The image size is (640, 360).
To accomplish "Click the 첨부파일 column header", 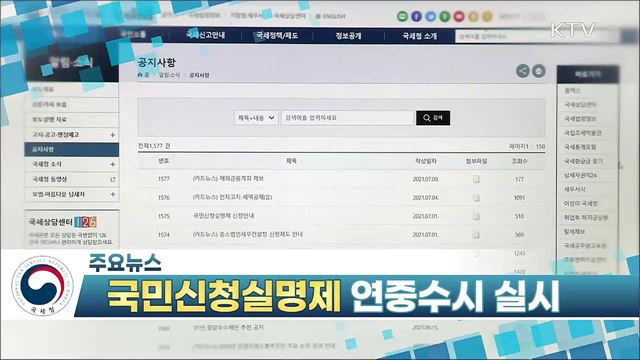I will 476,161.
